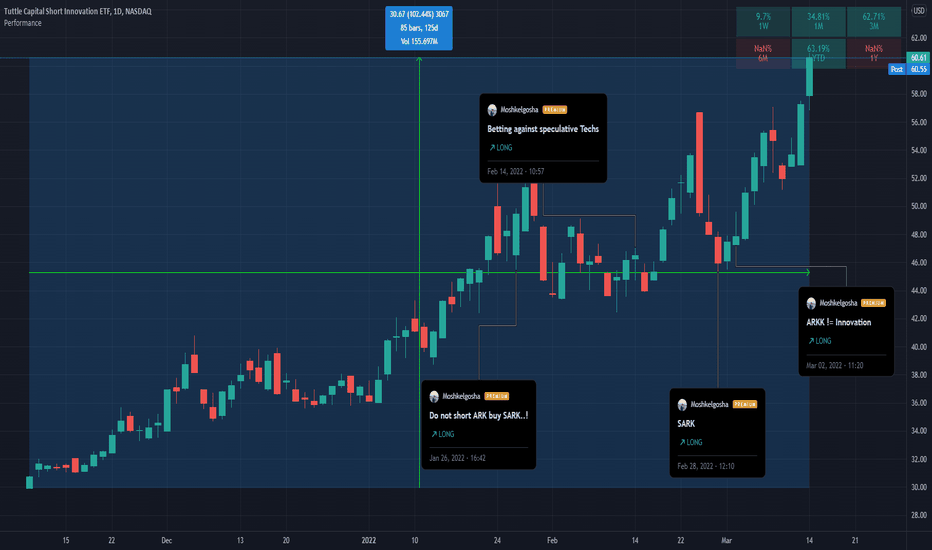
Task: Click LONG arrow icon on Feb 14 idea card
Action: point(492,147)
